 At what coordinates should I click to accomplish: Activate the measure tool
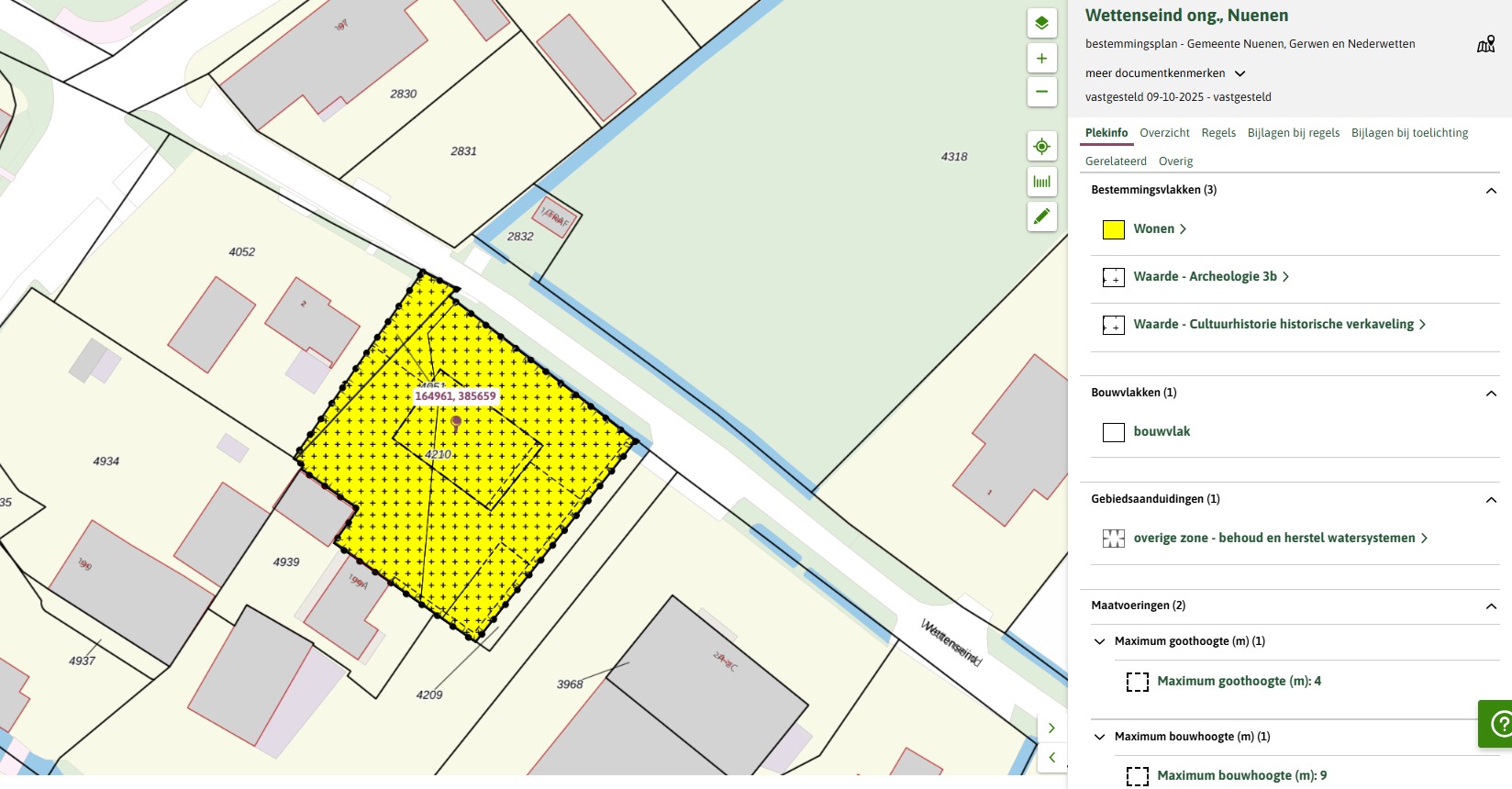[1041, 182]
